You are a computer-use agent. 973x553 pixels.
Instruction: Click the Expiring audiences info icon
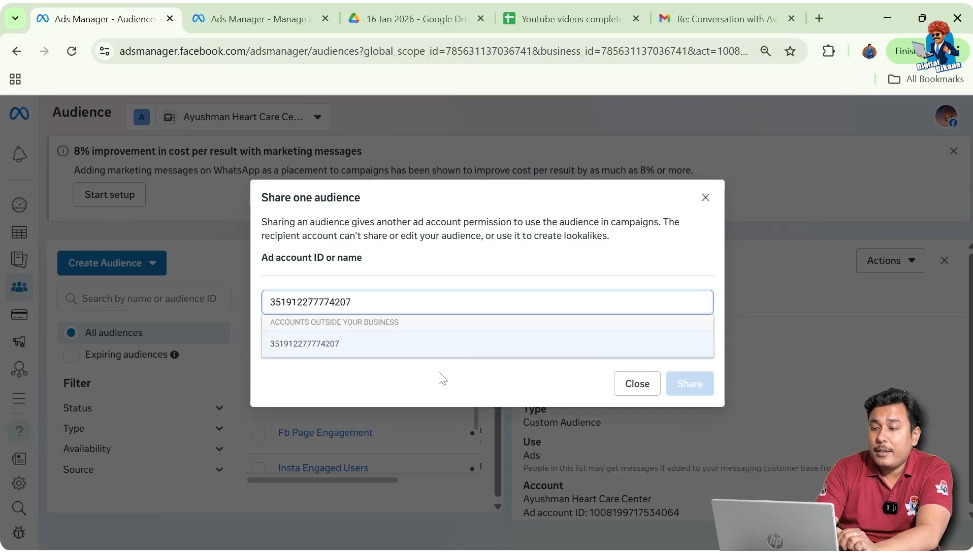174,355
